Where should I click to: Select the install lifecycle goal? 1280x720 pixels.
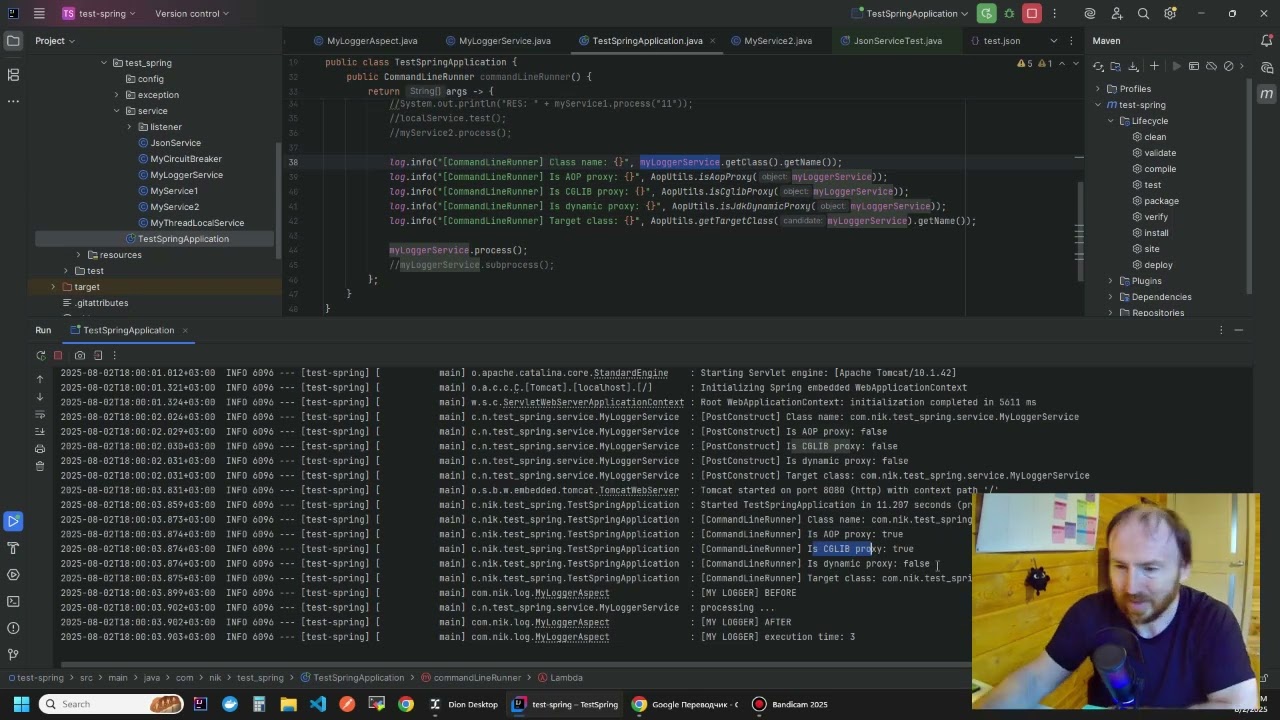tap(1156, 233)
